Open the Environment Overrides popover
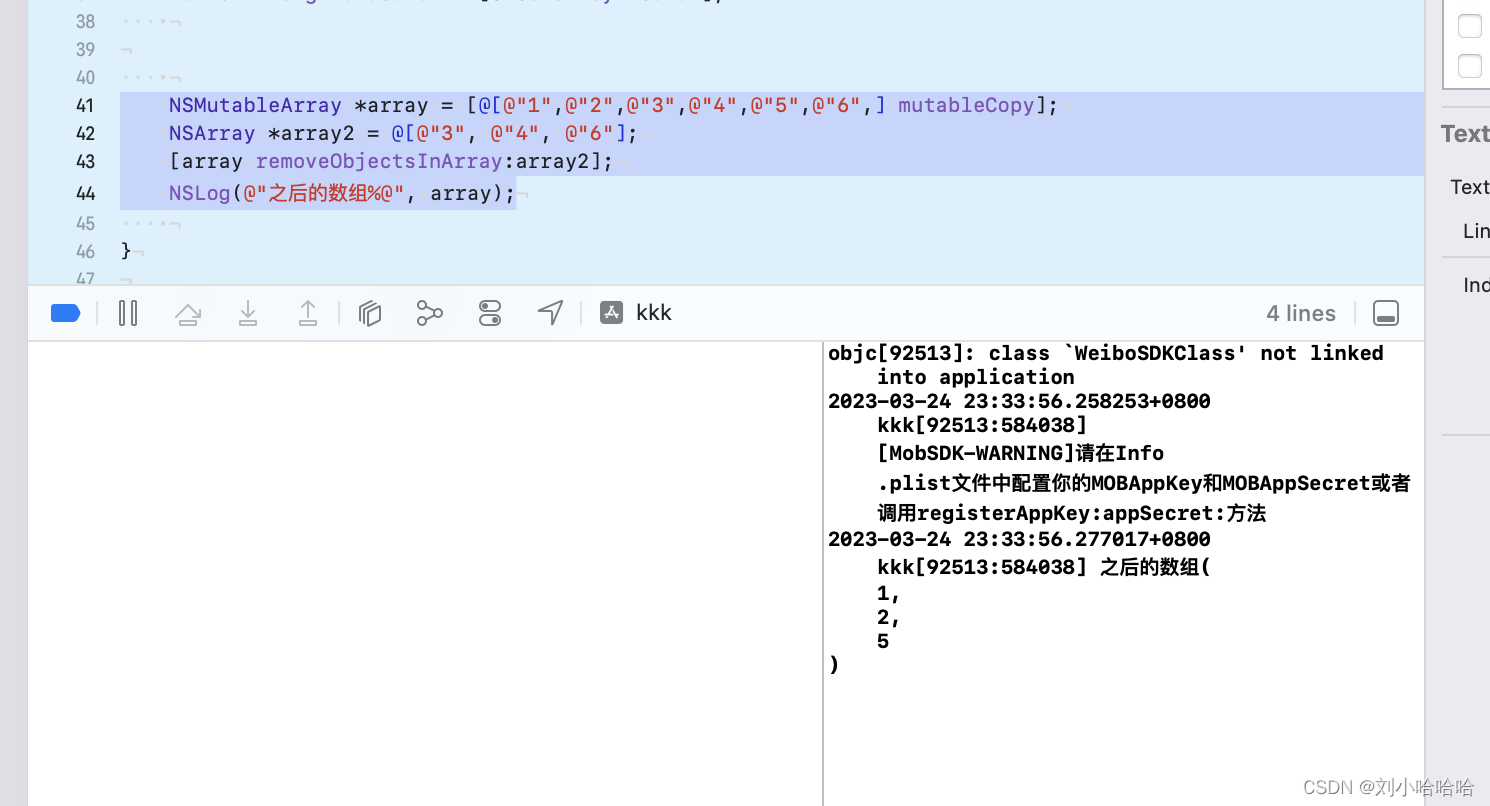Screen dimensions: 1490x806 490,313
